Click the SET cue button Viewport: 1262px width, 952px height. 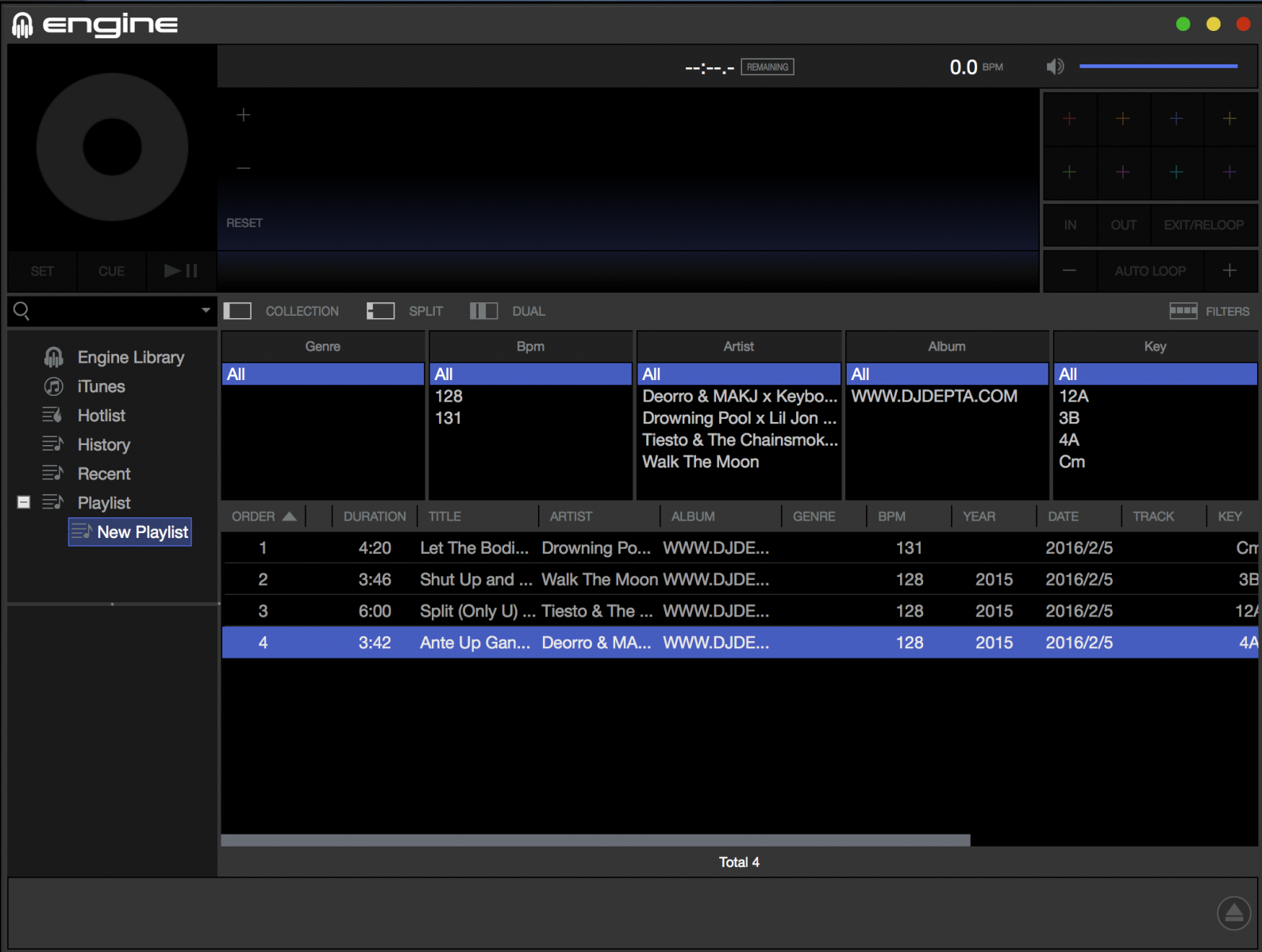[x=43, y=271]
